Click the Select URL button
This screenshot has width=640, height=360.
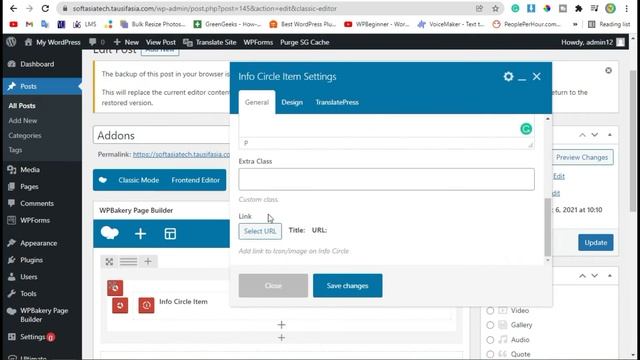pos(260,231)
